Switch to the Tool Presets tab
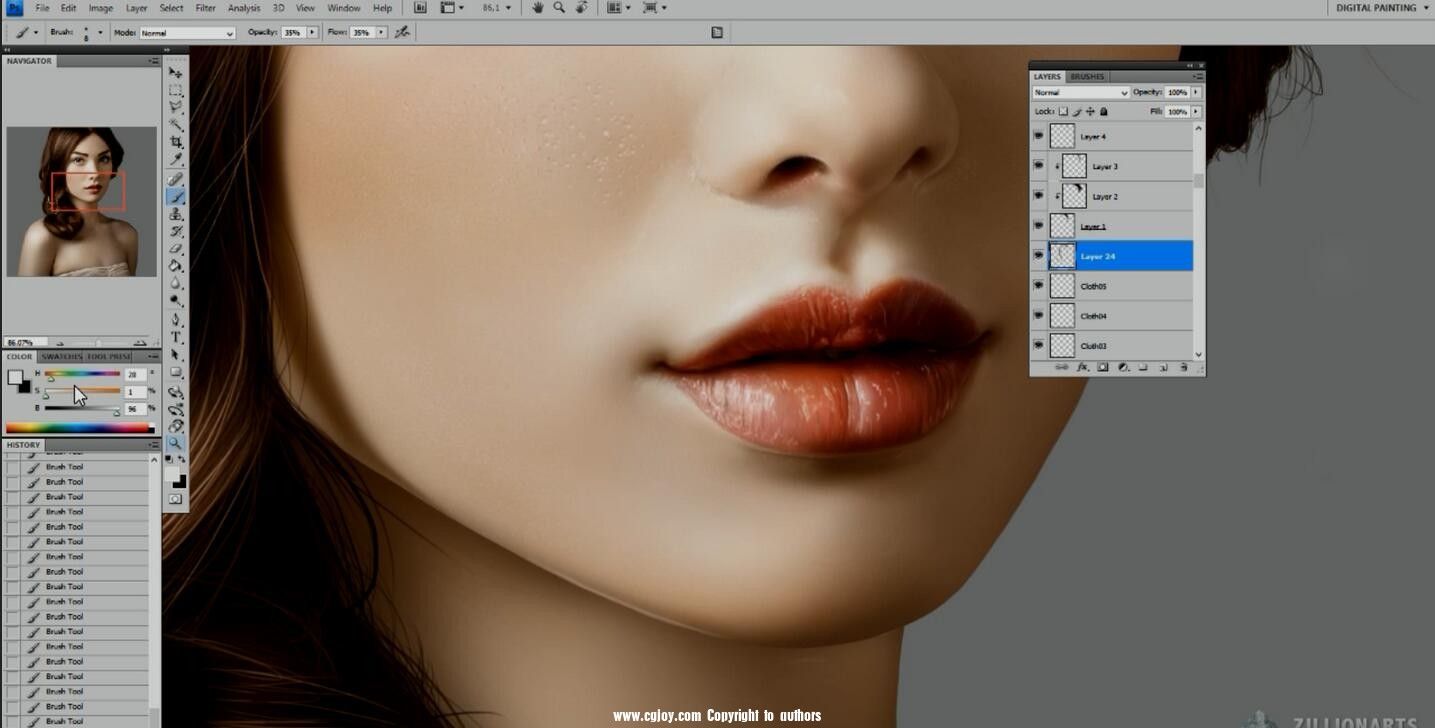 tap(108, 356)
